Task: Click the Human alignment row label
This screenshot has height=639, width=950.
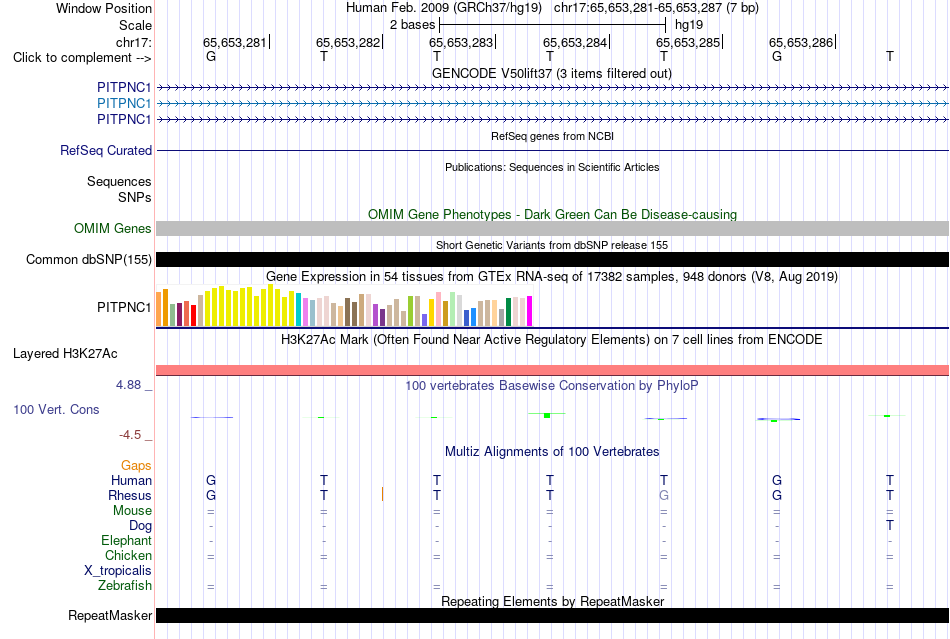Action: click(x=131, y=480)
